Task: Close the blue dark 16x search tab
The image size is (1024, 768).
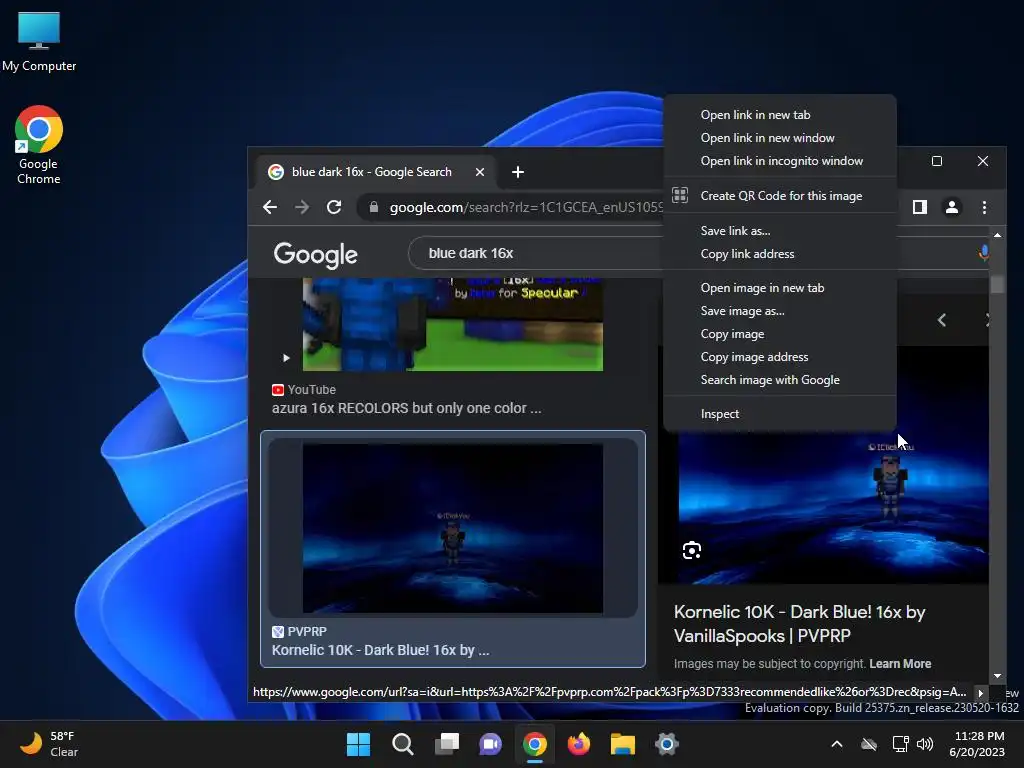Action: 480,172
